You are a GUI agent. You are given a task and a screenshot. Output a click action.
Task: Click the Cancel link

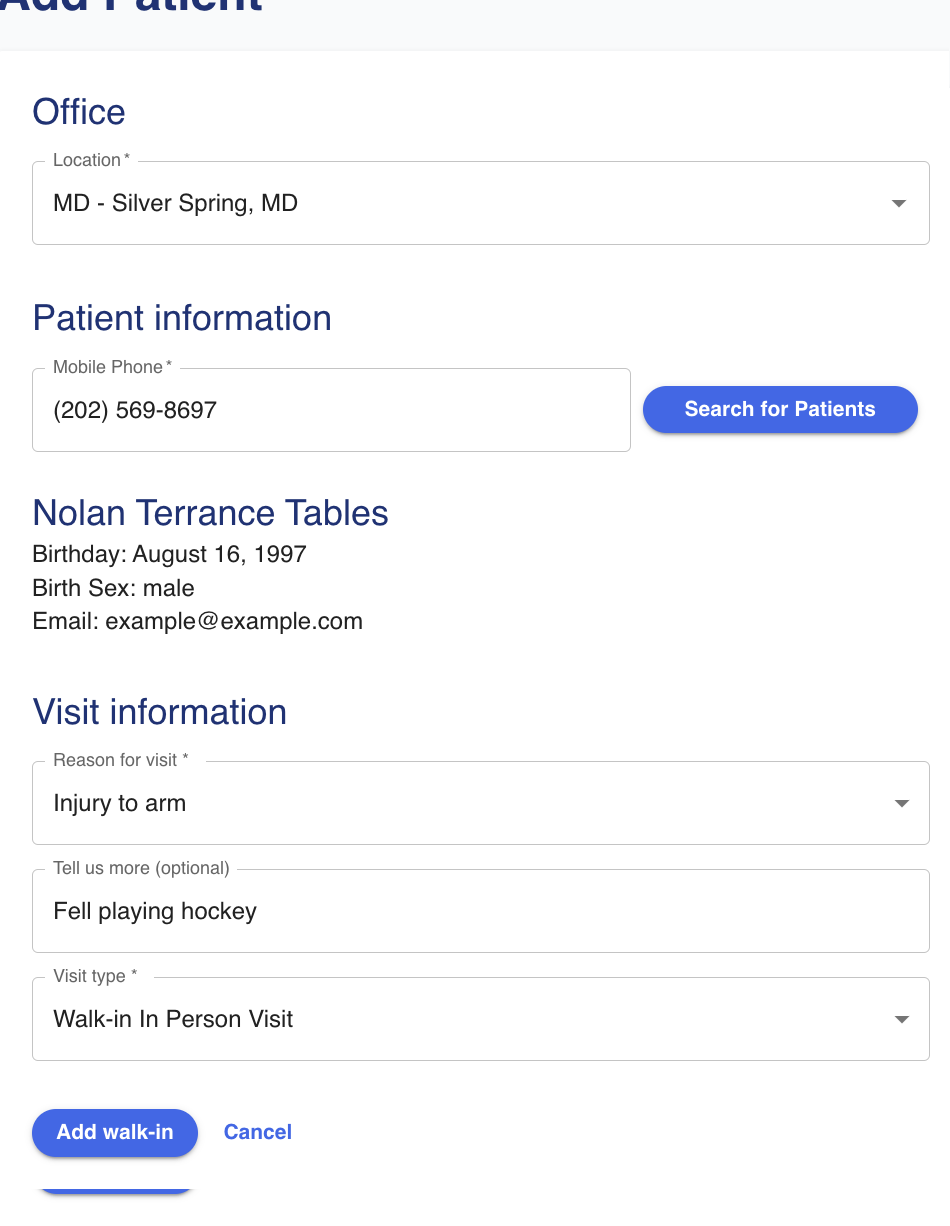pyautogui.click(x=258, y=1132)
